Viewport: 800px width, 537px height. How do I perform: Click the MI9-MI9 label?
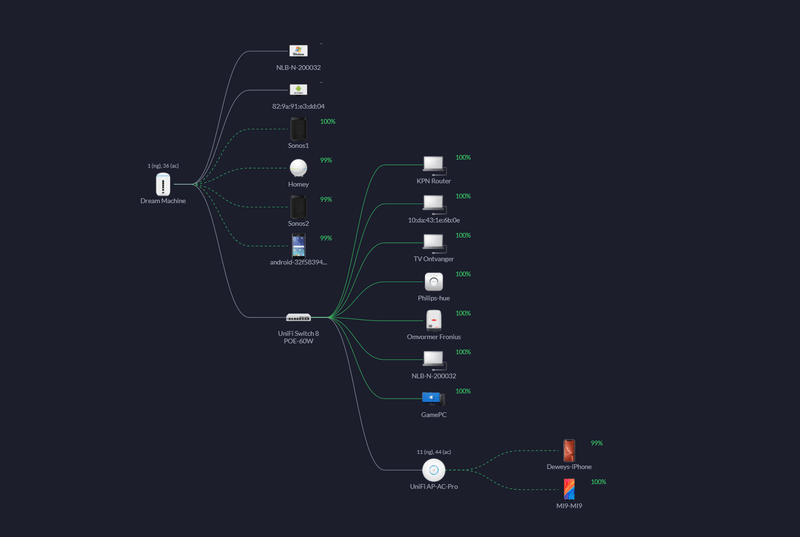569,506
